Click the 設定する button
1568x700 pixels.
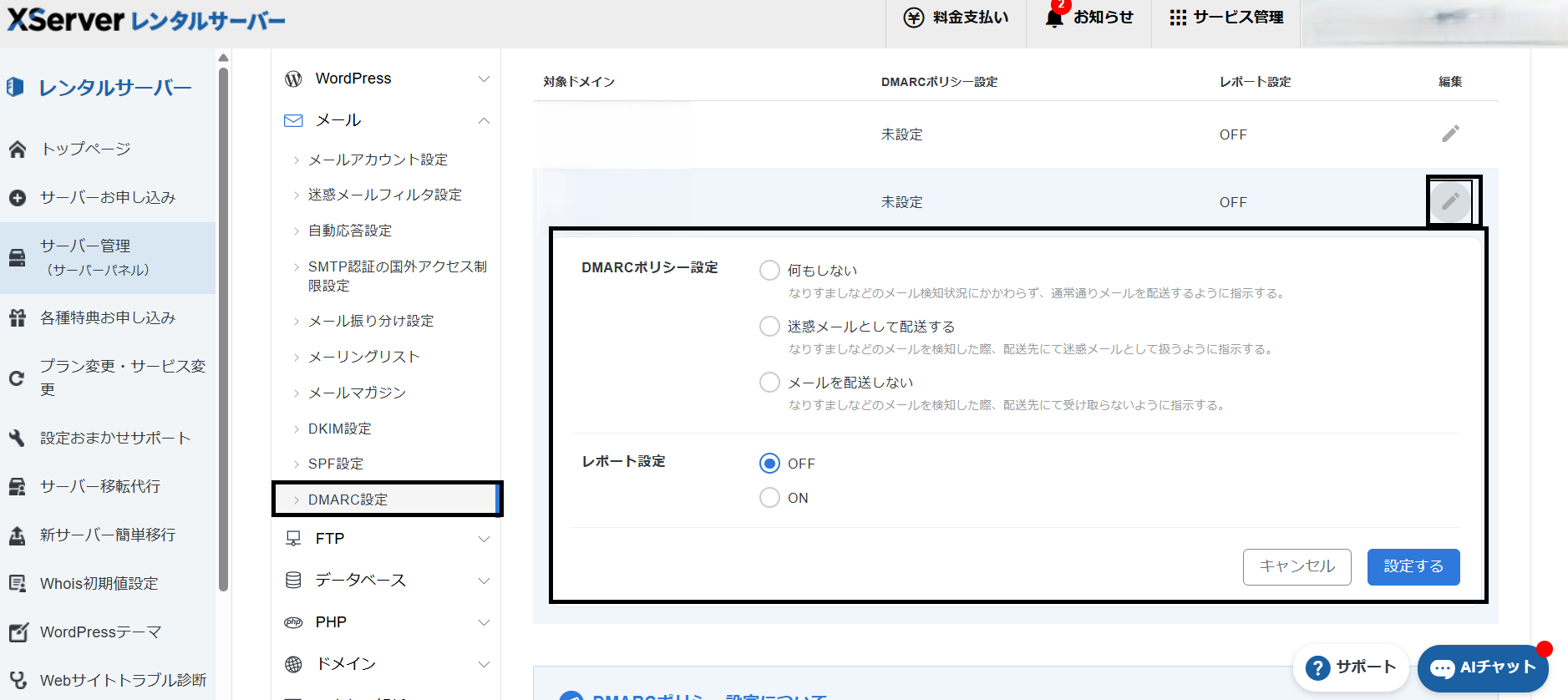coord(1413,566)
